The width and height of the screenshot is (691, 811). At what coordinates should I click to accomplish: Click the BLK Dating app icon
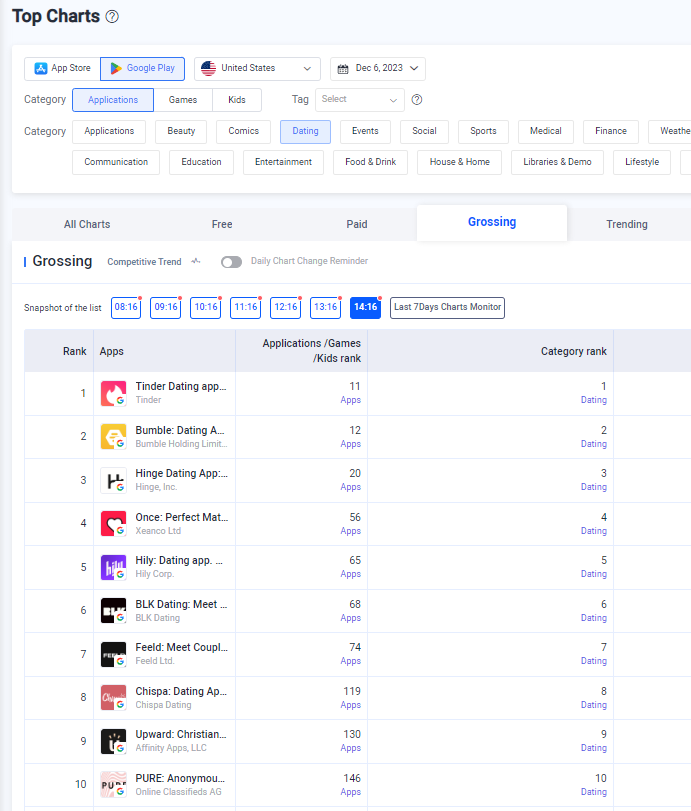tap(113, 611)
